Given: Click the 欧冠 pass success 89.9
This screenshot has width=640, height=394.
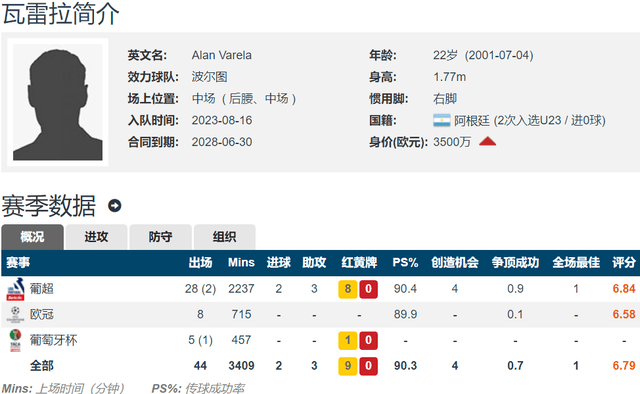Looking at the screenshot, I should click(x=405, y=314).
